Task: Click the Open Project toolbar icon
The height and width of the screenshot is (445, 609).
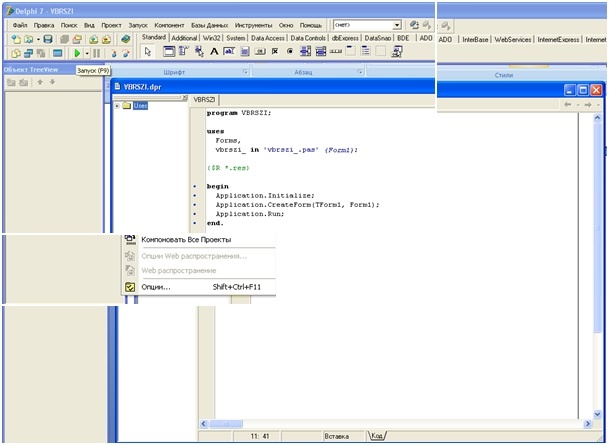Action: pyautogui.click(x=77, y=39)
